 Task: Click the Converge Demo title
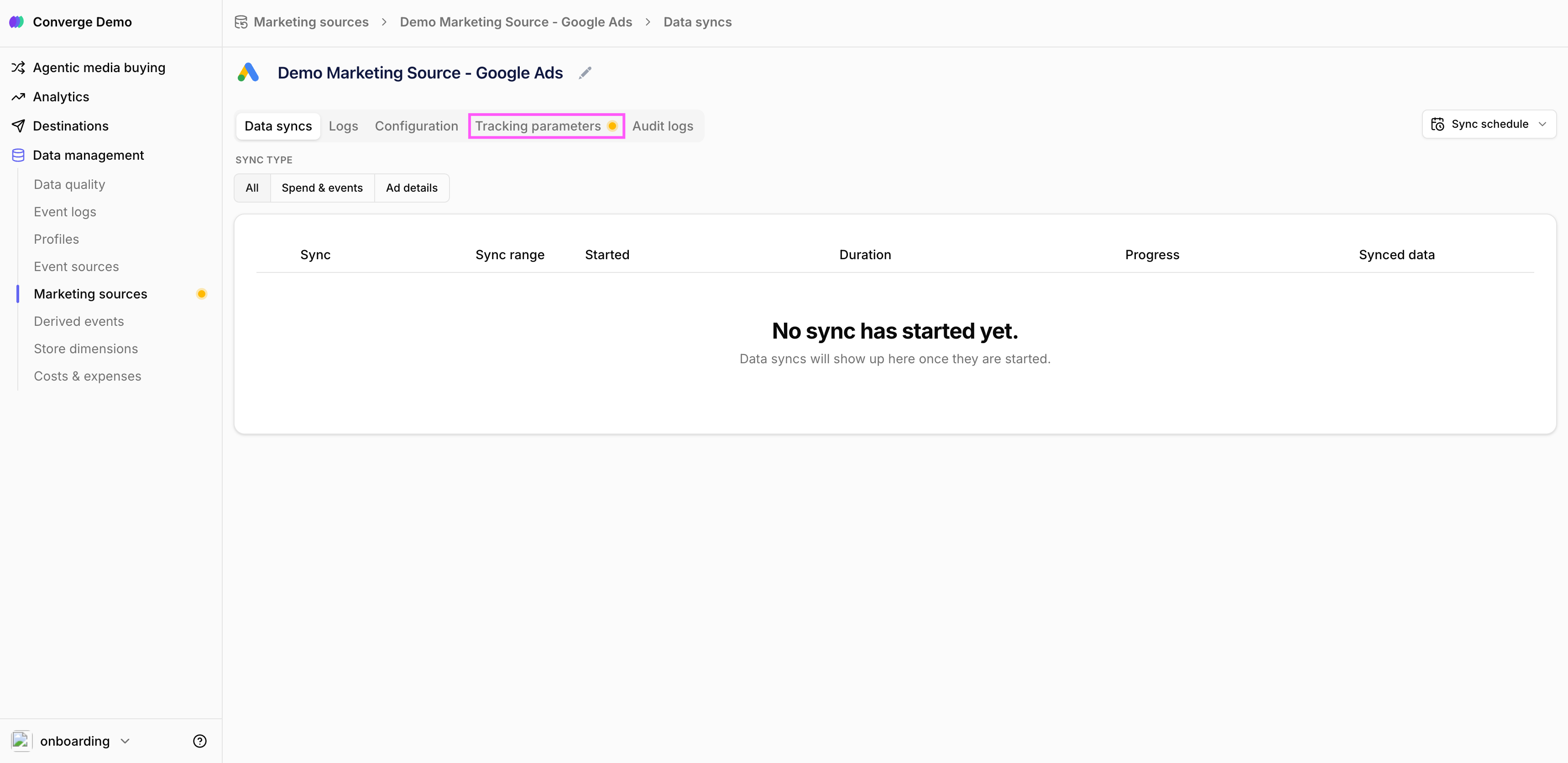click(82, 22)
